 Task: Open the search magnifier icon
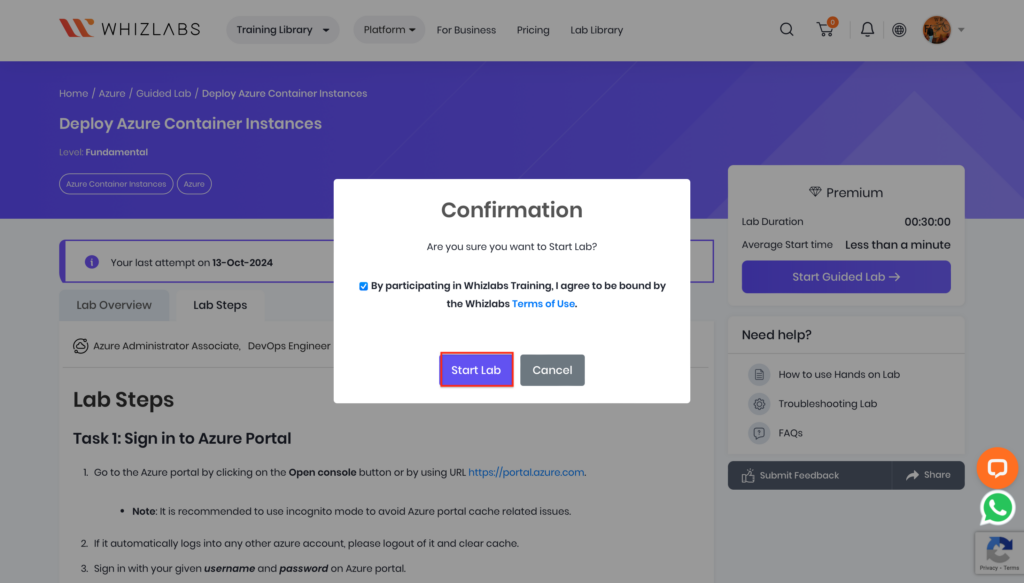tap(786, 29)
